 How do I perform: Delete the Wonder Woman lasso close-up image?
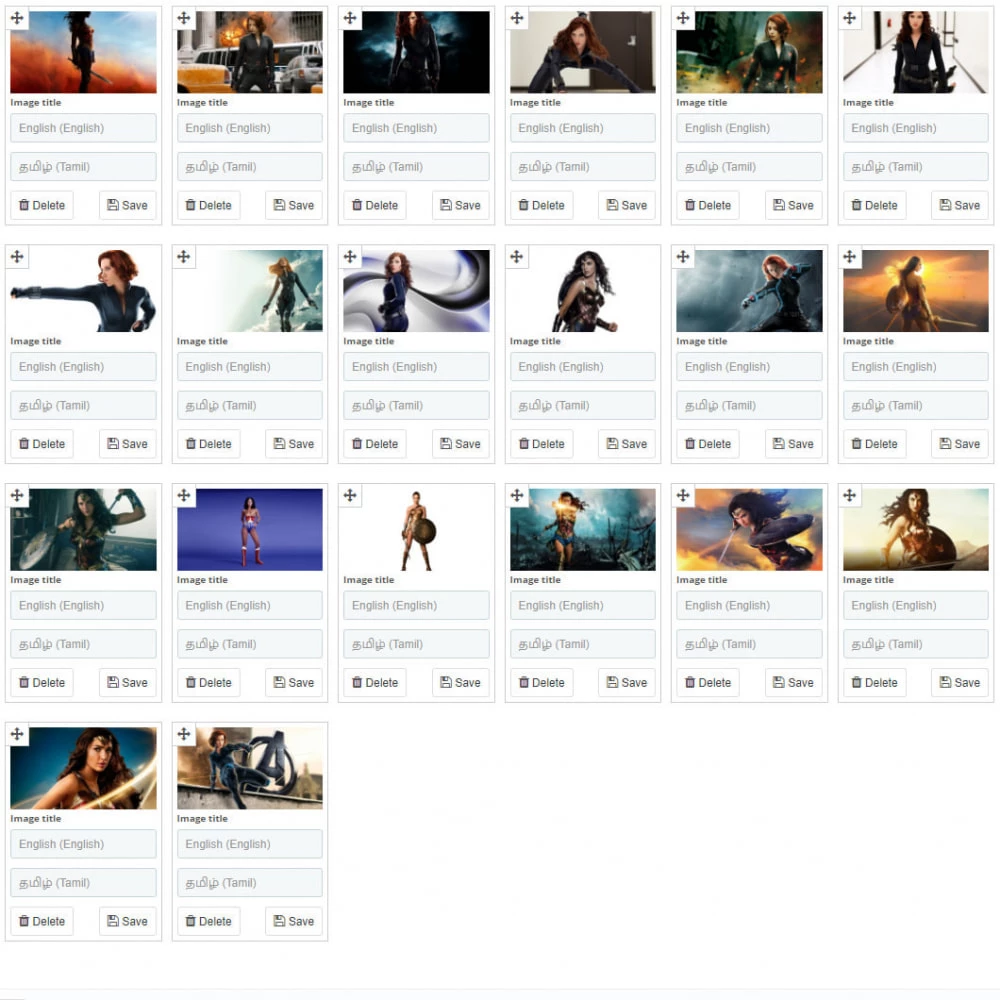coord(42,922)
